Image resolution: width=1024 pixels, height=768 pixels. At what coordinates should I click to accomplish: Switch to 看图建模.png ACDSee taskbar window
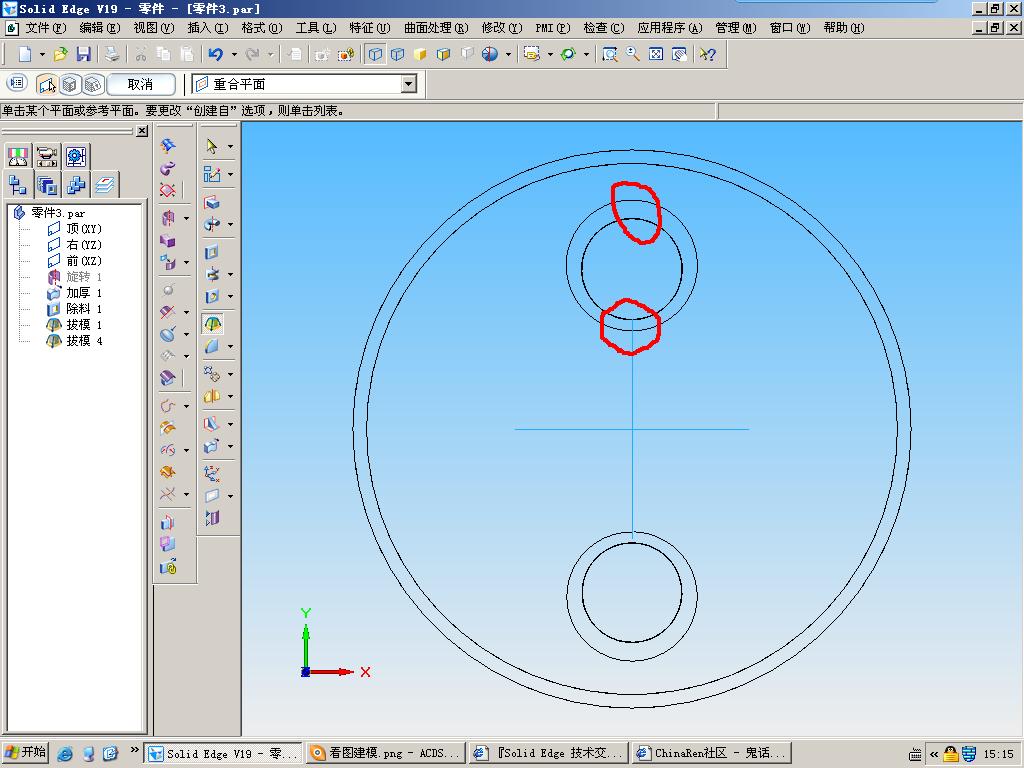(x=386, y=753)
